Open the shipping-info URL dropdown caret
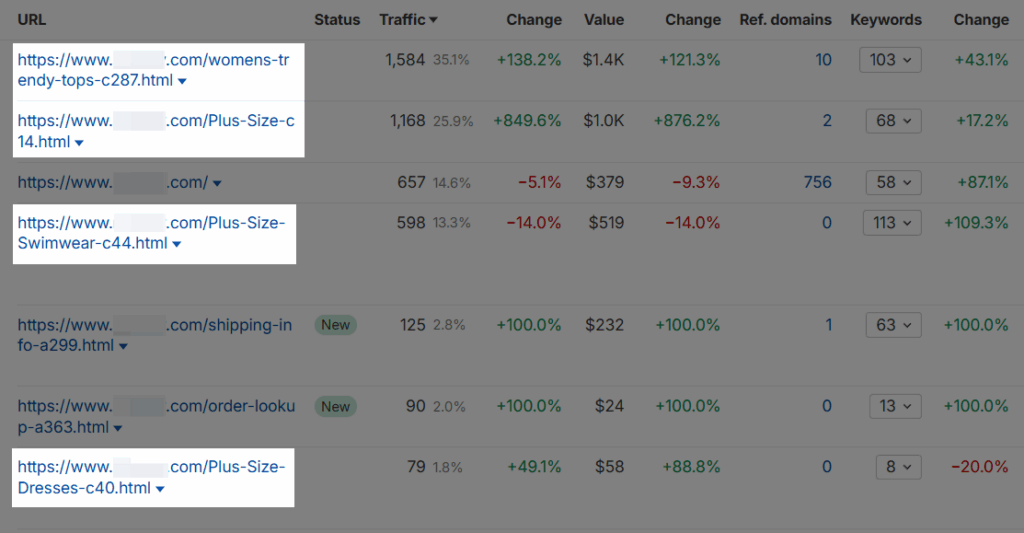This screenshot has width=1024, height=533. 123,347
